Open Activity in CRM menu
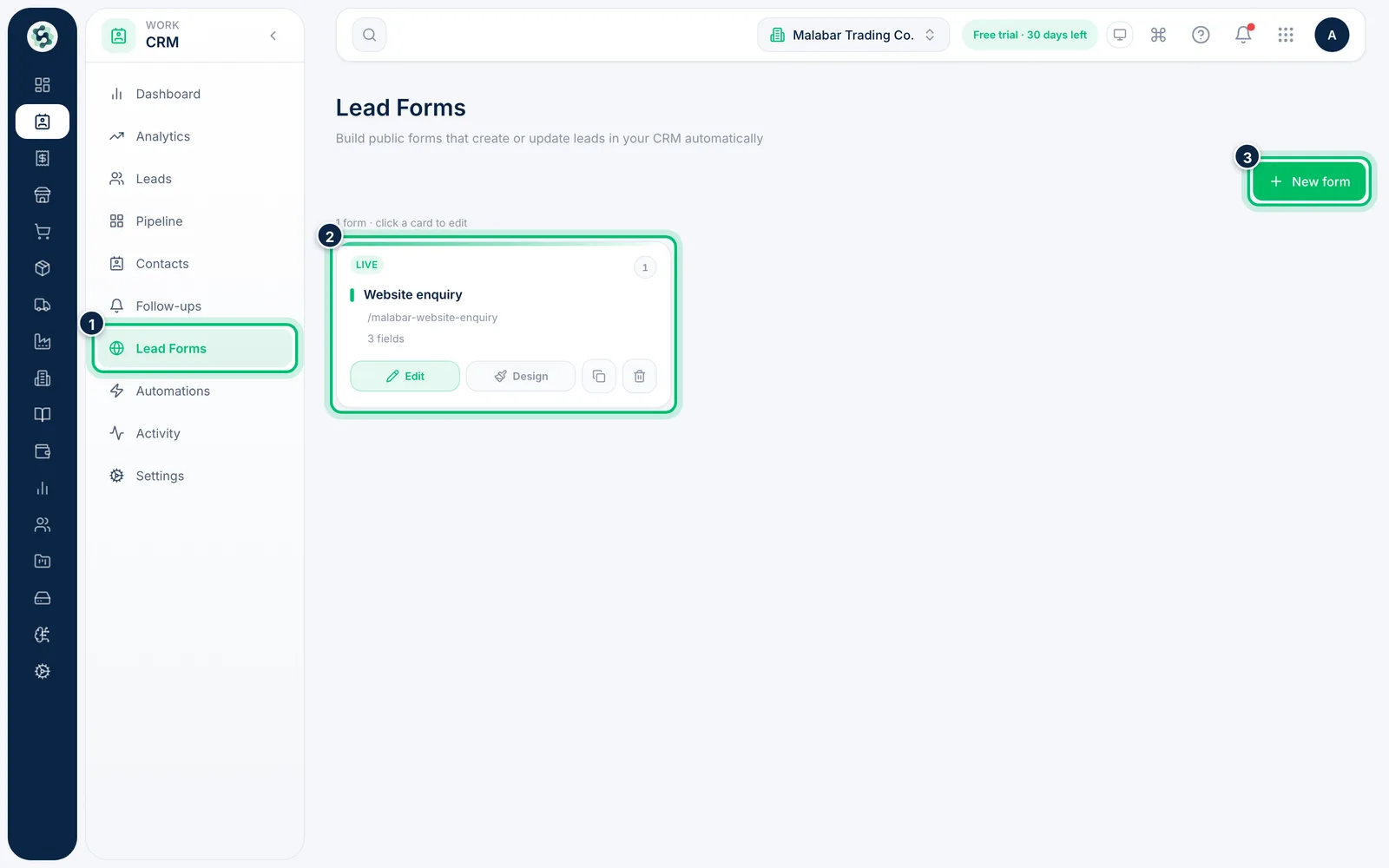Viewport: 1389px width, 868px height. pos(195,433)
